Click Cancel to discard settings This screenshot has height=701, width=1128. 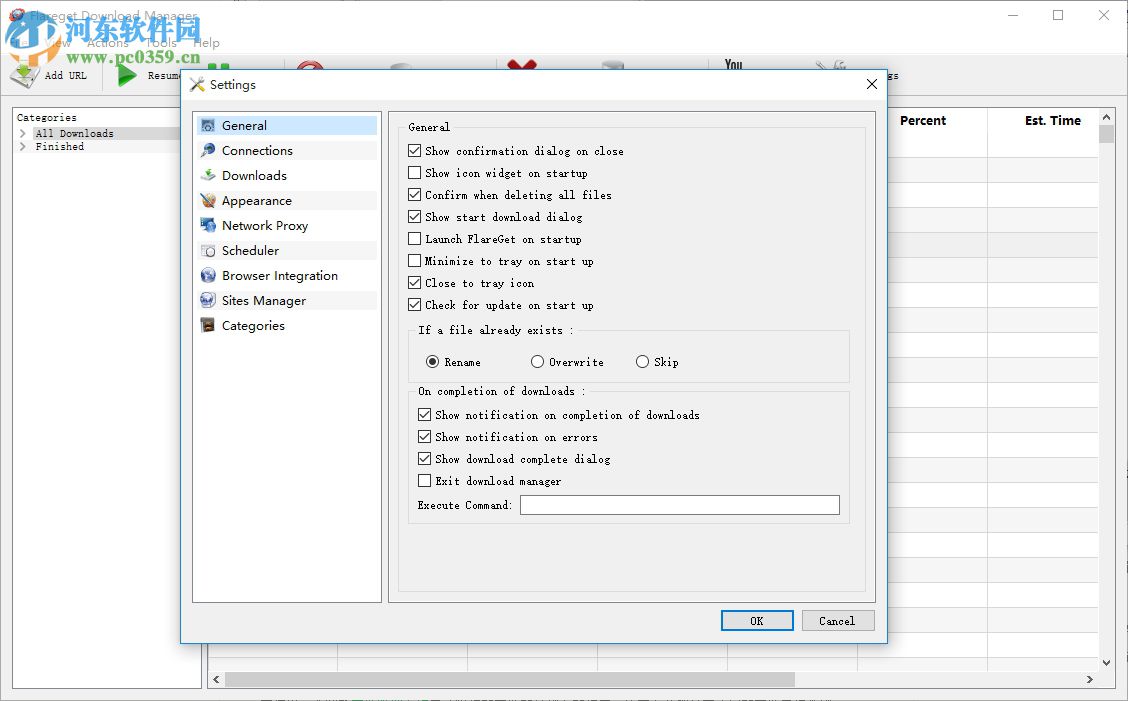pyautogui.click(x=837, y=620)
